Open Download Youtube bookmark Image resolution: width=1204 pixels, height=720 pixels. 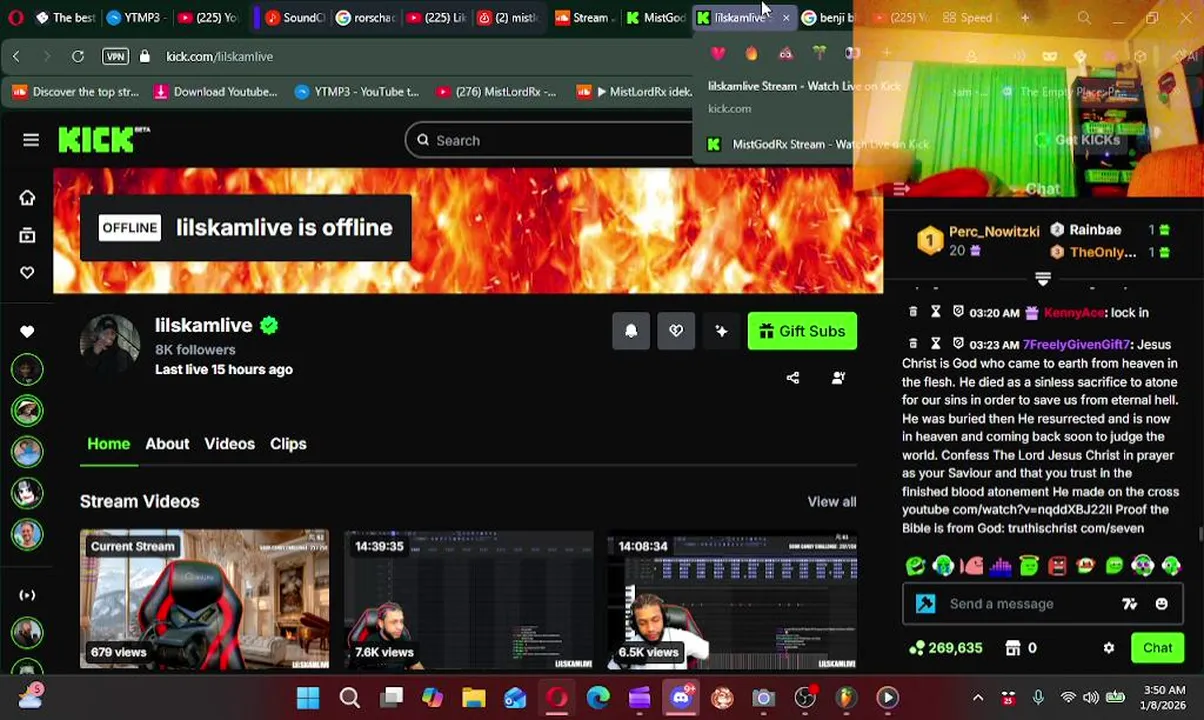[215, 92]
